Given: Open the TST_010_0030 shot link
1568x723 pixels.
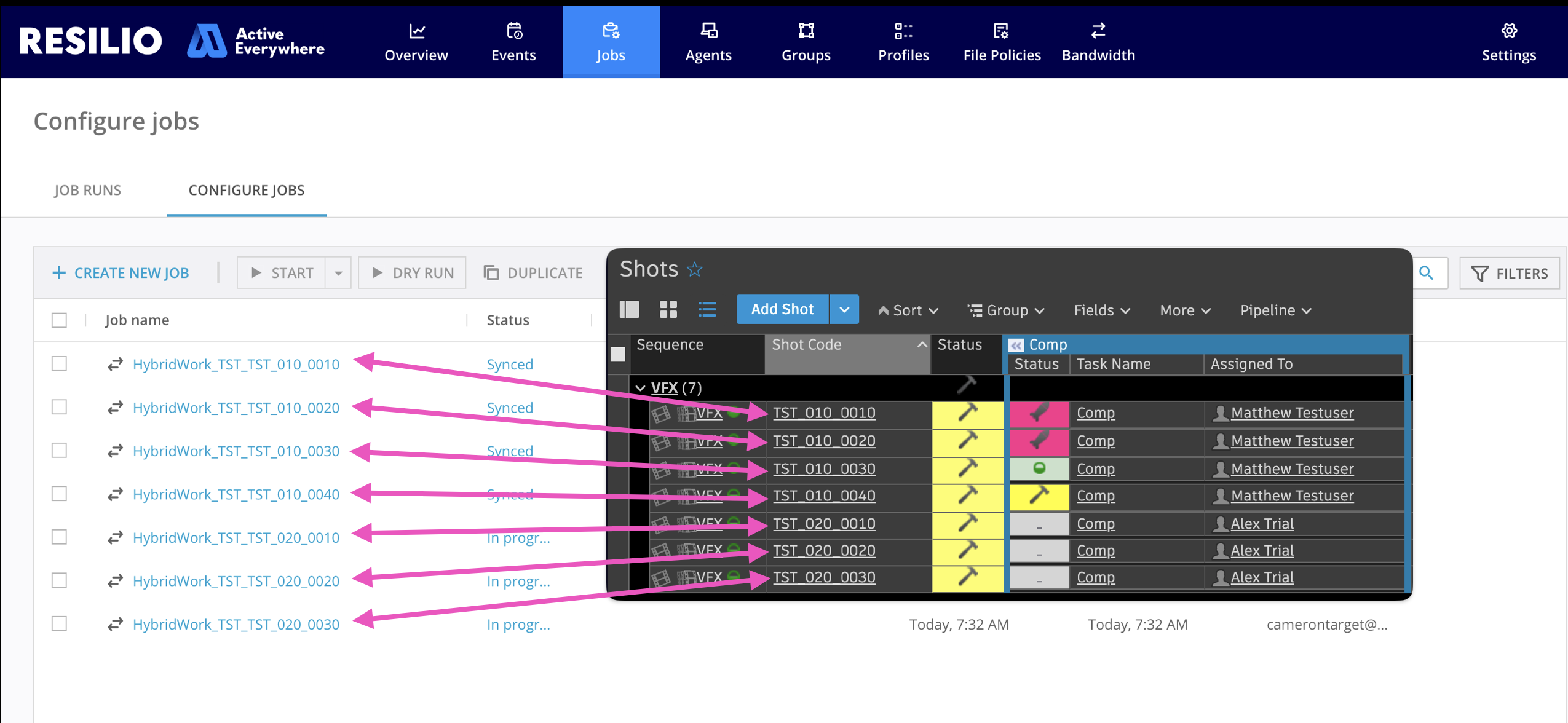Looking at the screenshot, I should click(823, 468).
